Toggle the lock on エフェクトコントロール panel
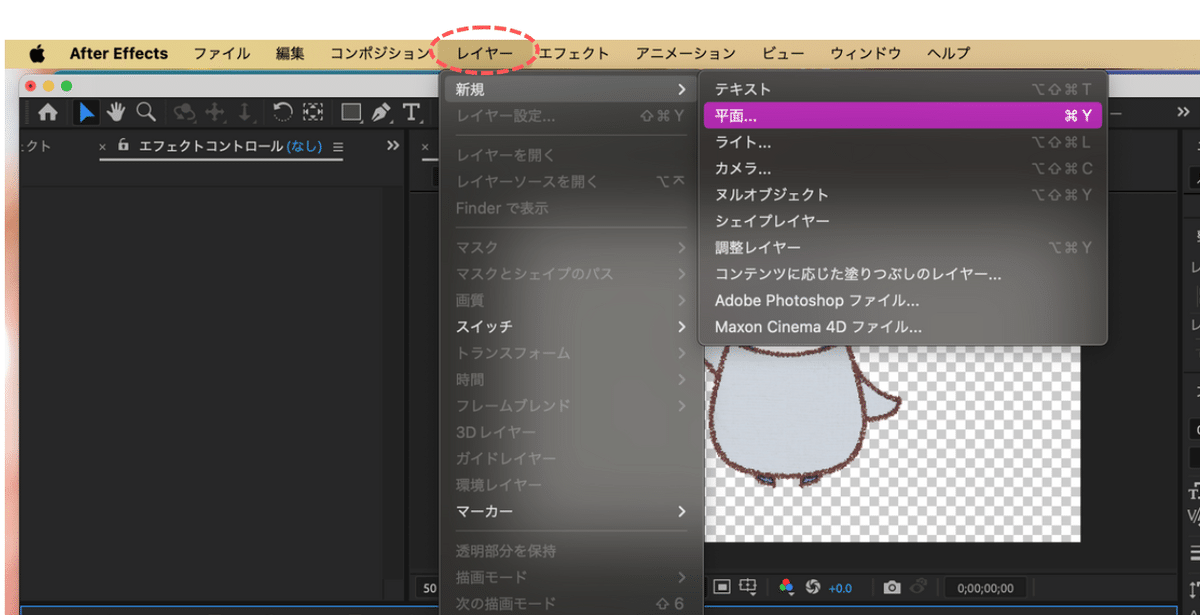The height and width of the screenshot is (615, 1200). pos(124,146)
